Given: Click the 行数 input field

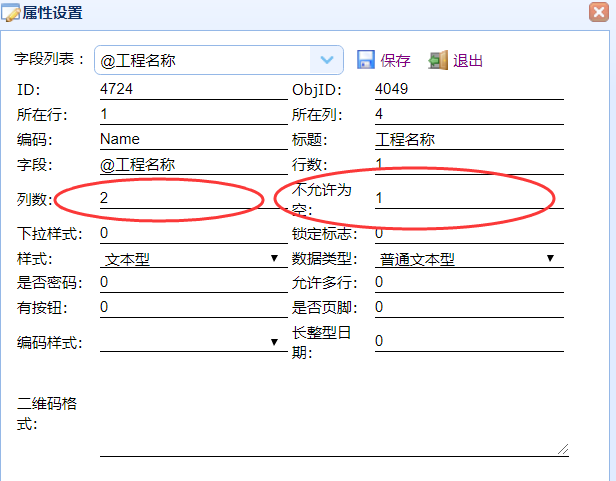Looking at the screenshot, I should click(469, 164).
